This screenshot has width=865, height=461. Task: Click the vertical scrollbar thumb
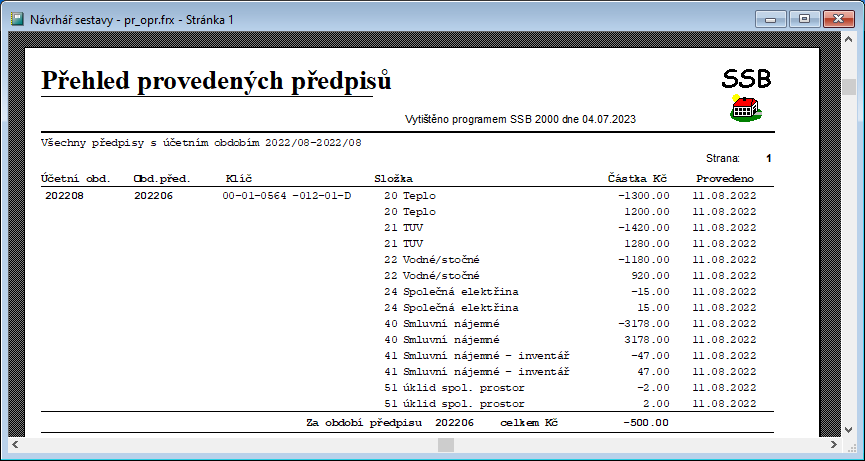pyautogui.click(x=849, y=85)
